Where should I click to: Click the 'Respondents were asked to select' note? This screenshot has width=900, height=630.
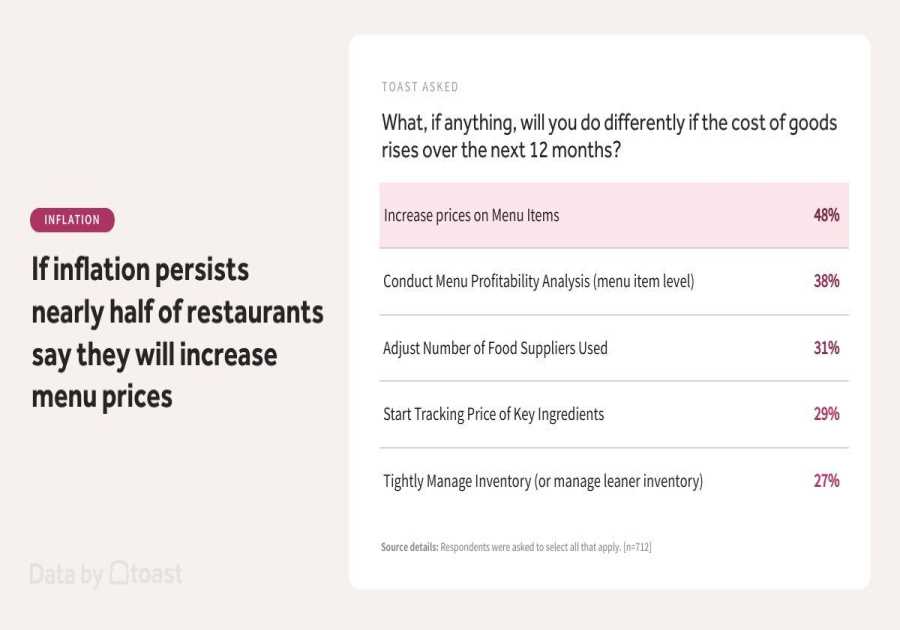(530, 547)
